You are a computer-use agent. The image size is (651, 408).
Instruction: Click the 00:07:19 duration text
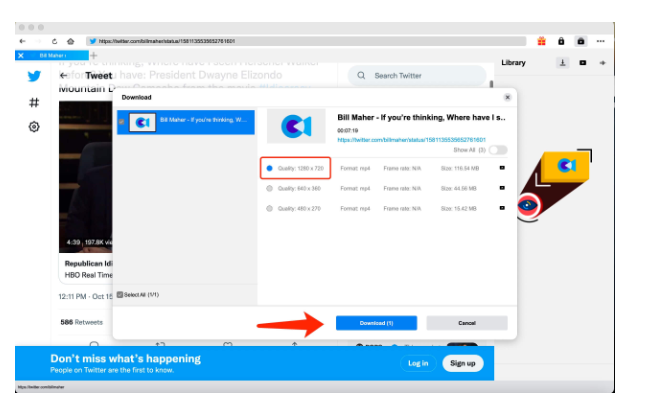(x=348, y=130)
